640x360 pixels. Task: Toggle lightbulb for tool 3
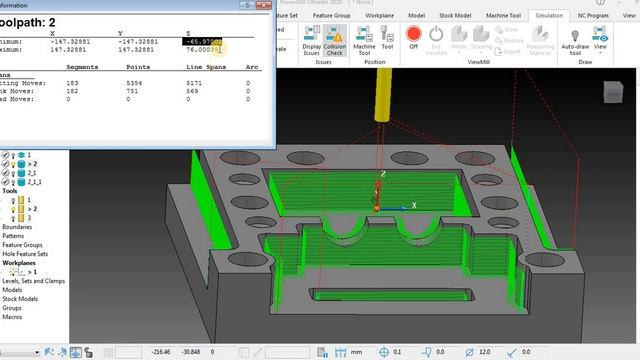(13, 218)
